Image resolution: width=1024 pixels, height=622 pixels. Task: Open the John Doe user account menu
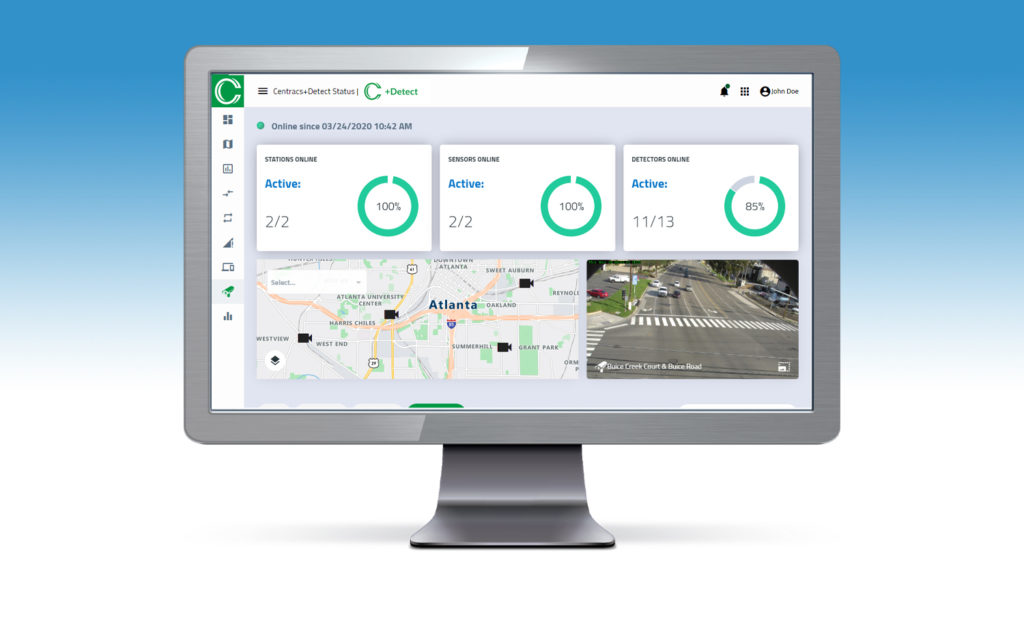[779, 91]
